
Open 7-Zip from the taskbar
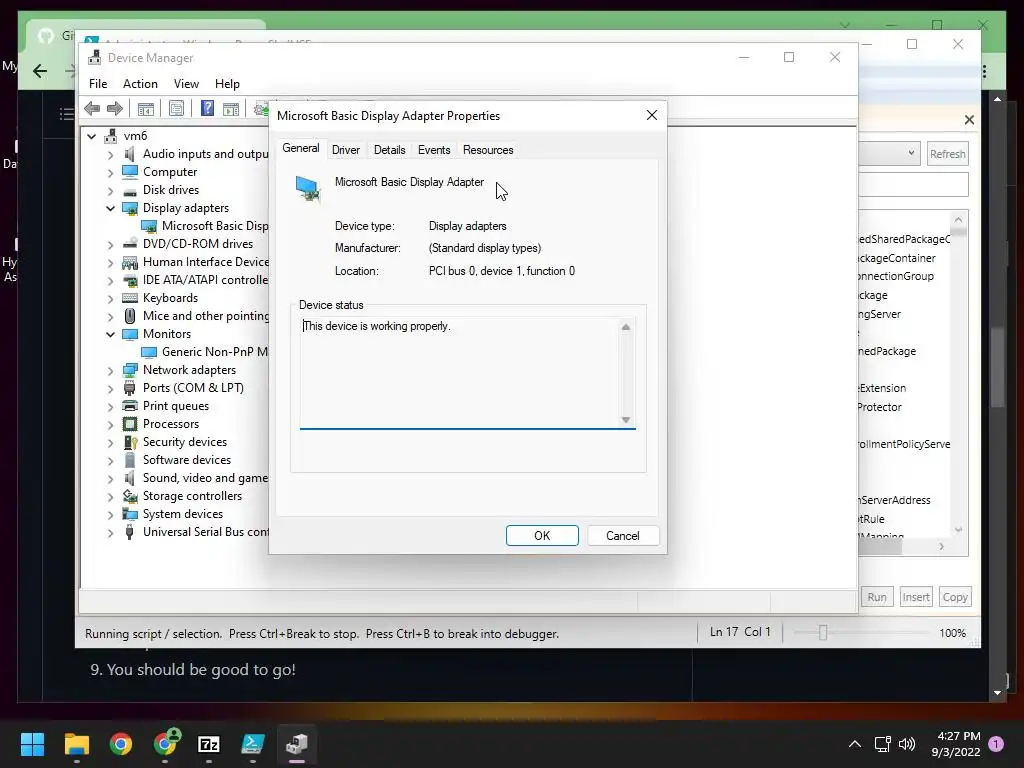(x=208, y=744)
